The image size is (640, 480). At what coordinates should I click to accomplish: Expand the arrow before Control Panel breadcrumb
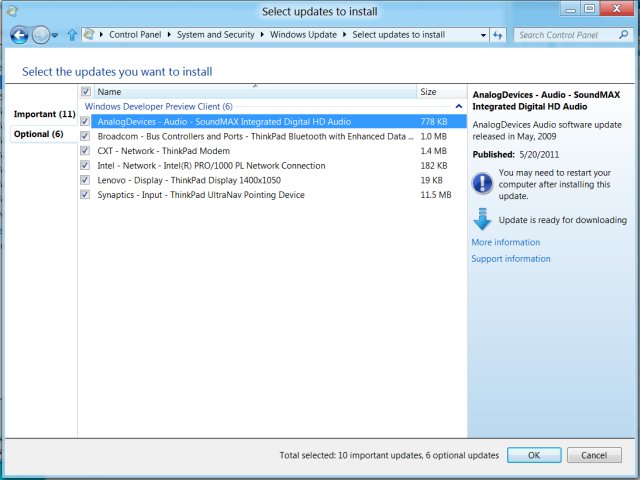click(101, 35)
